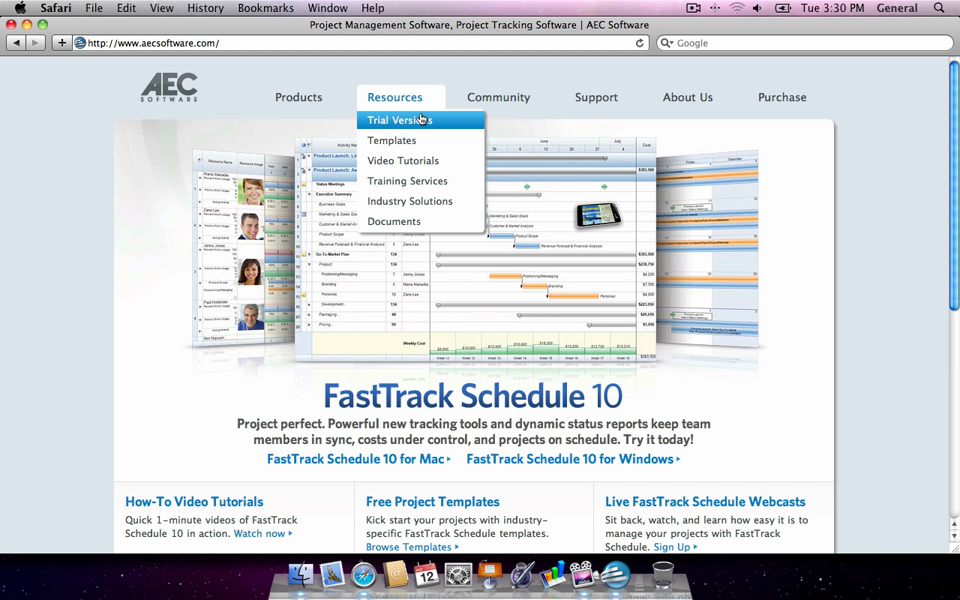This screenshot has height=600, width=960.
Task: Launch Numbers chart icon in Dock
Action: pyautogui.click(x=553, y=575)
